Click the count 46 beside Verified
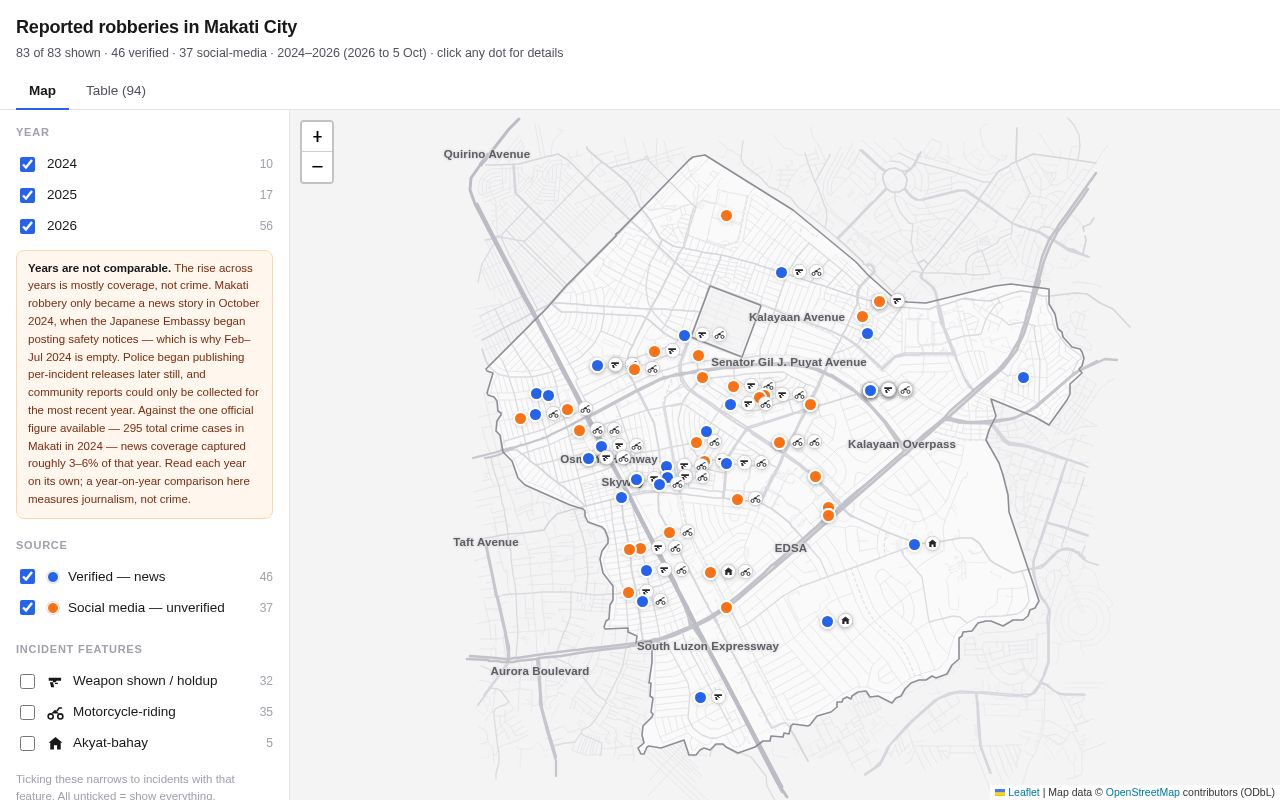 266,577
